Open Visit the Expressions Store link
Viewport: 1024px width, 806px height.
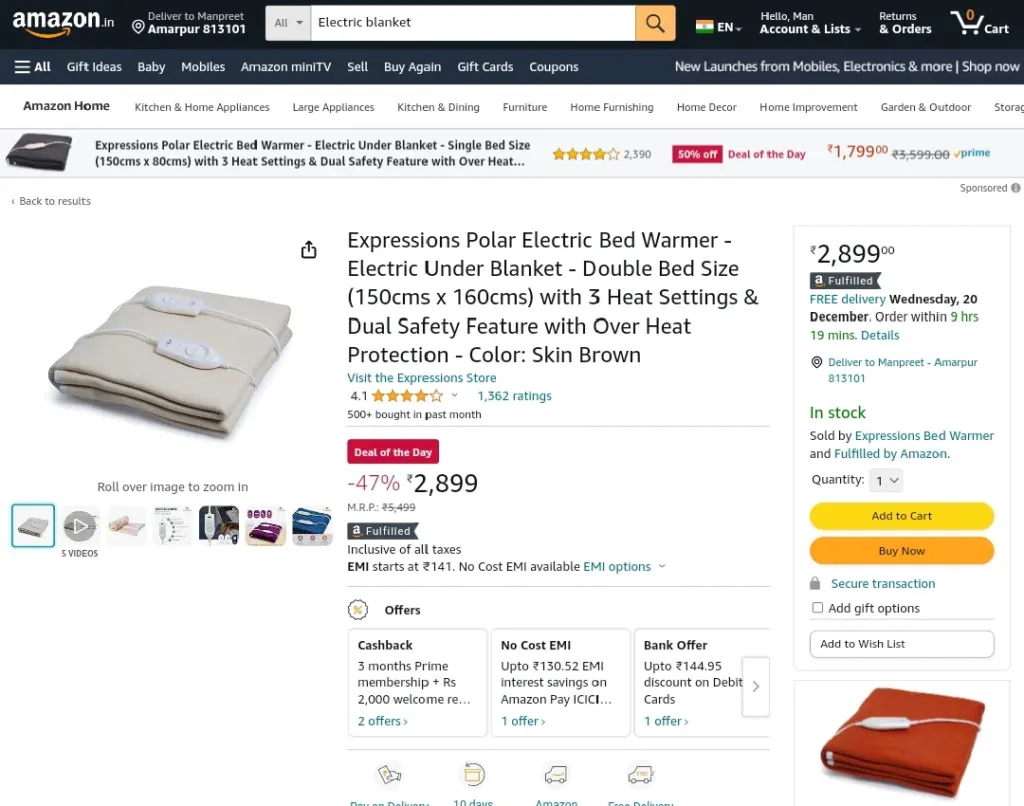[422, 378]
